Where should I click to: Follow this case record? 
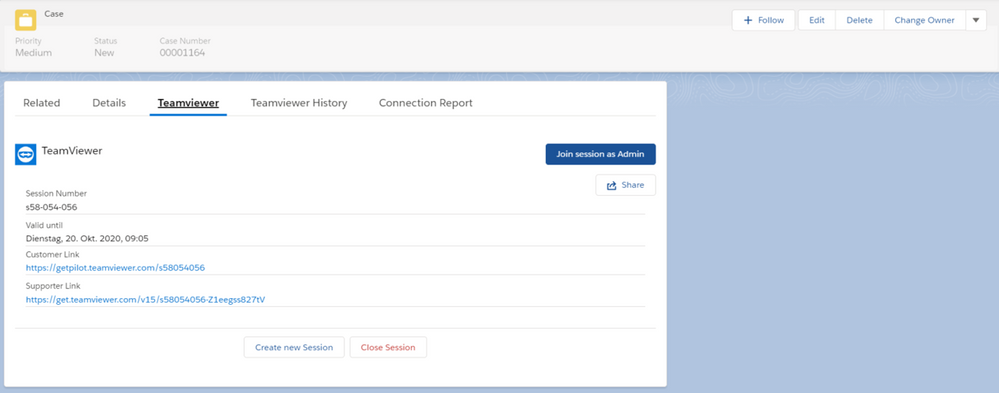point(763,20)
